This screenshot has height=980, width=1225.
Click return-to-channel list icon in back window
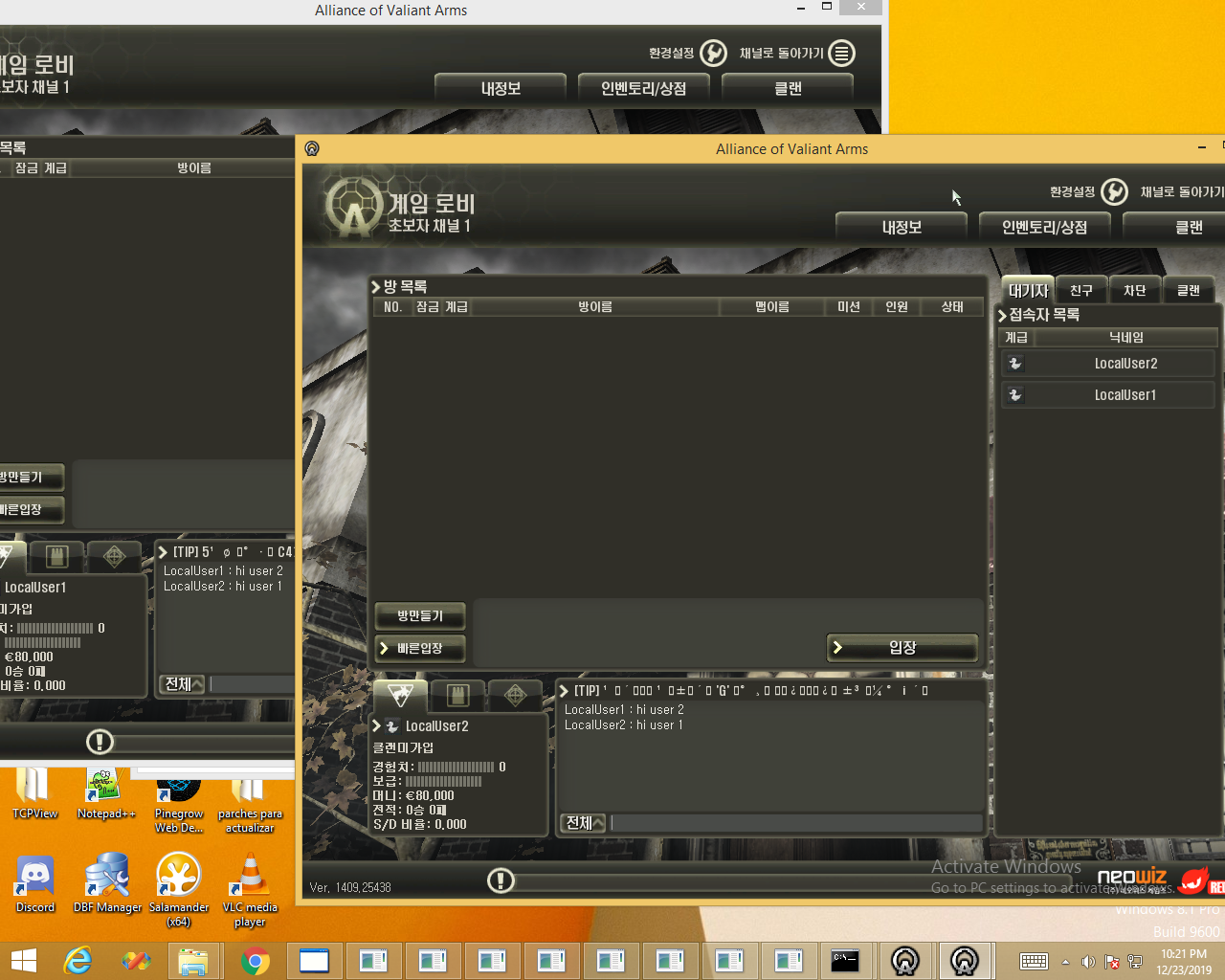point(841,53)
